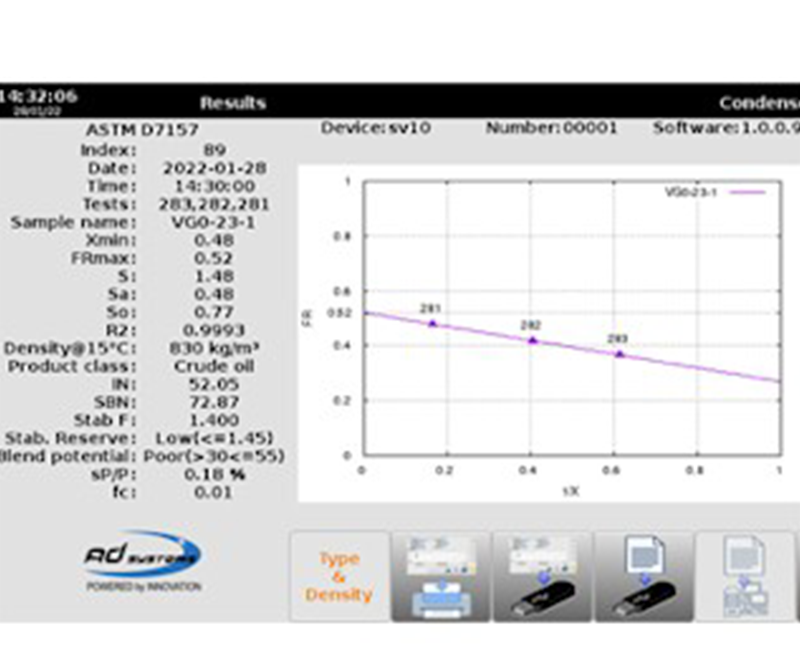
Task: Export document to network icon
Action: 746,577
